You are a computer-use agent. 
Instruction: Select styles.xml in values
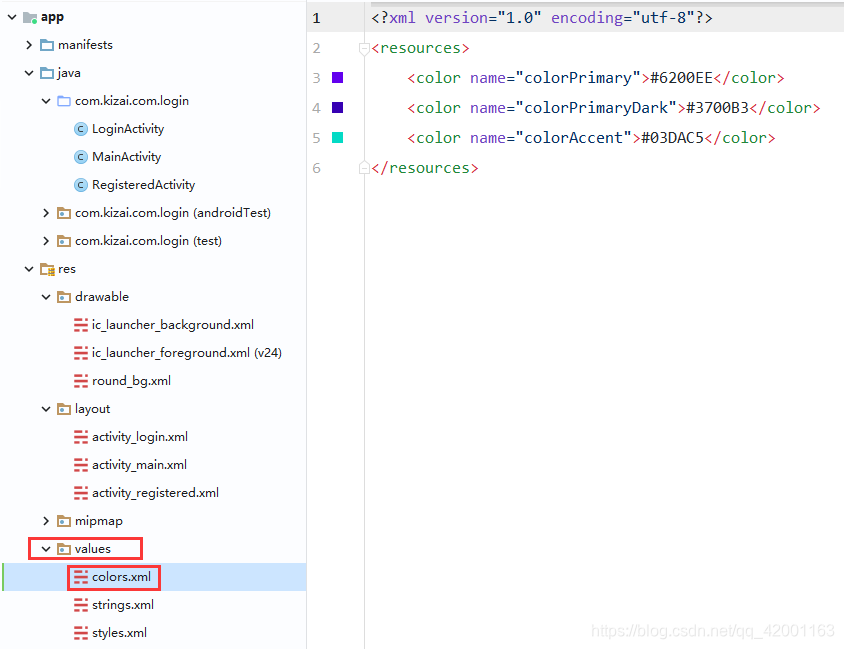pos(119,633)
